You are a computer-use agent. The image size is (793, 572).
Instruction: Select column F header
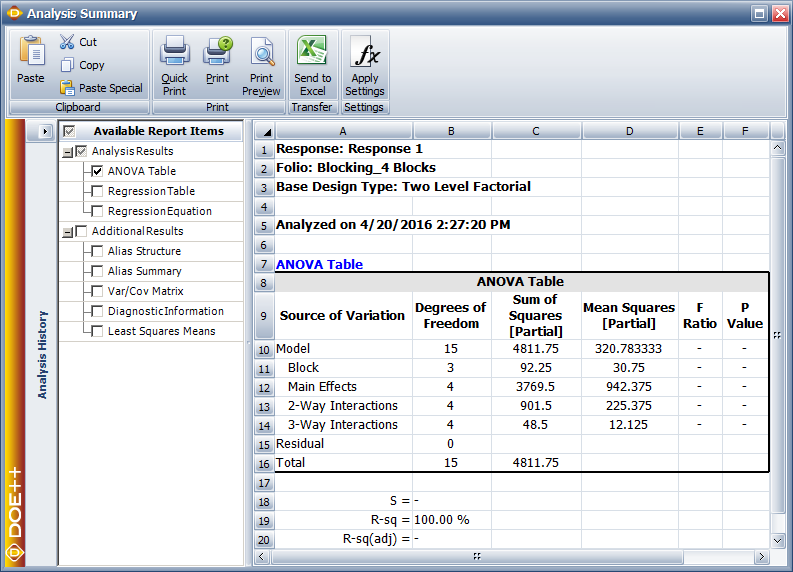(x=745, y=131)
